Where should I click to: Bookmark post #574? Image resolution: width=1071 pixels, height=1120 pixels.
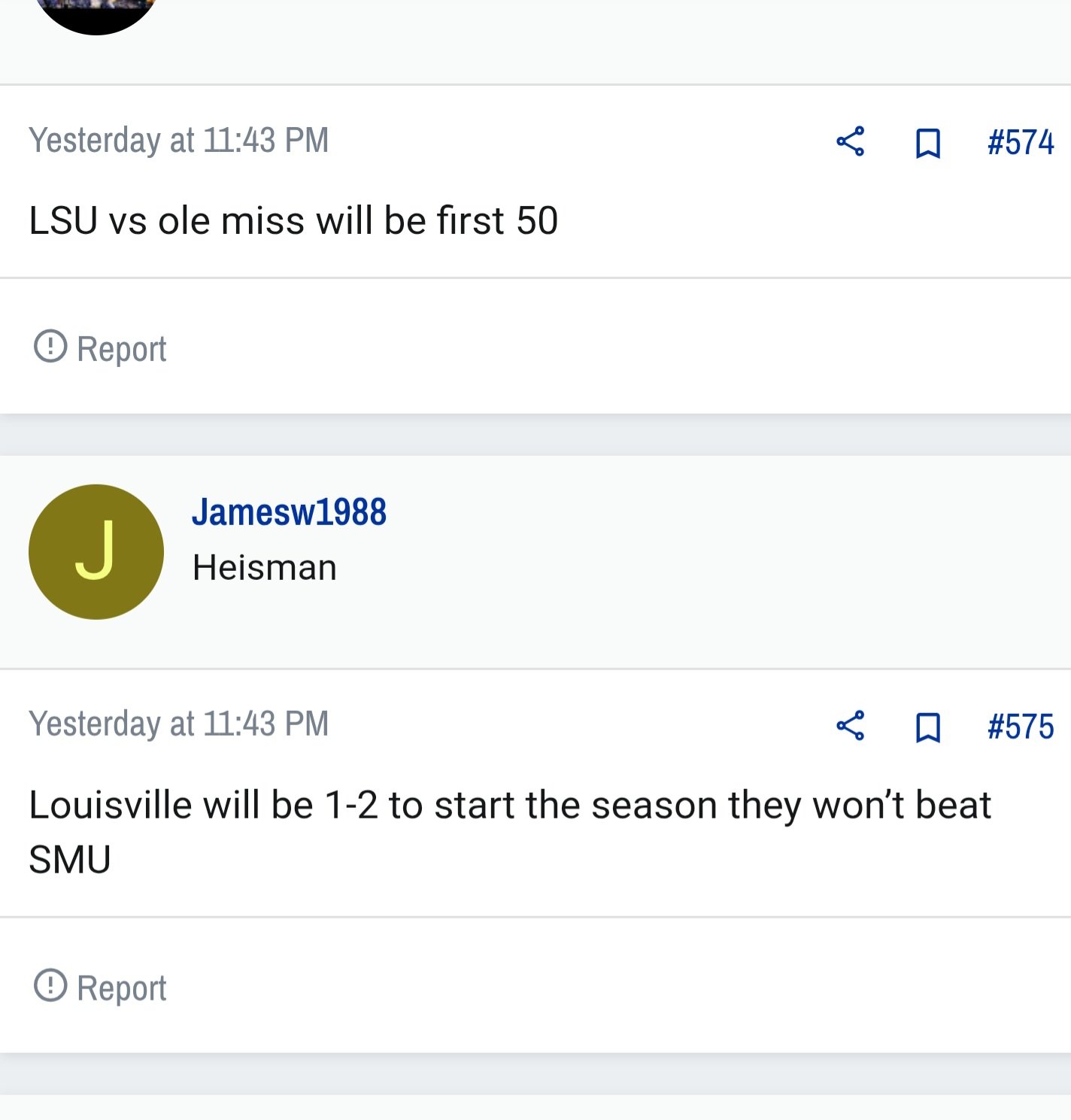(928, 142)
